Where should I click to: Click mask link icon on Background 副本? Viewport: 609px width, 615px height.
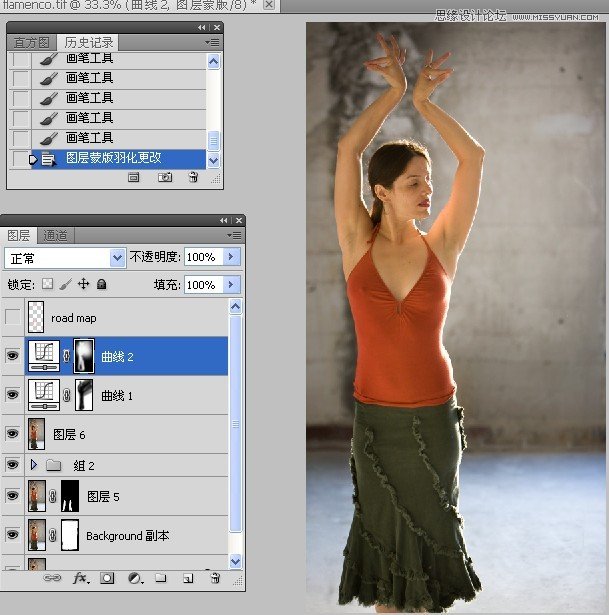click(53, 535)
